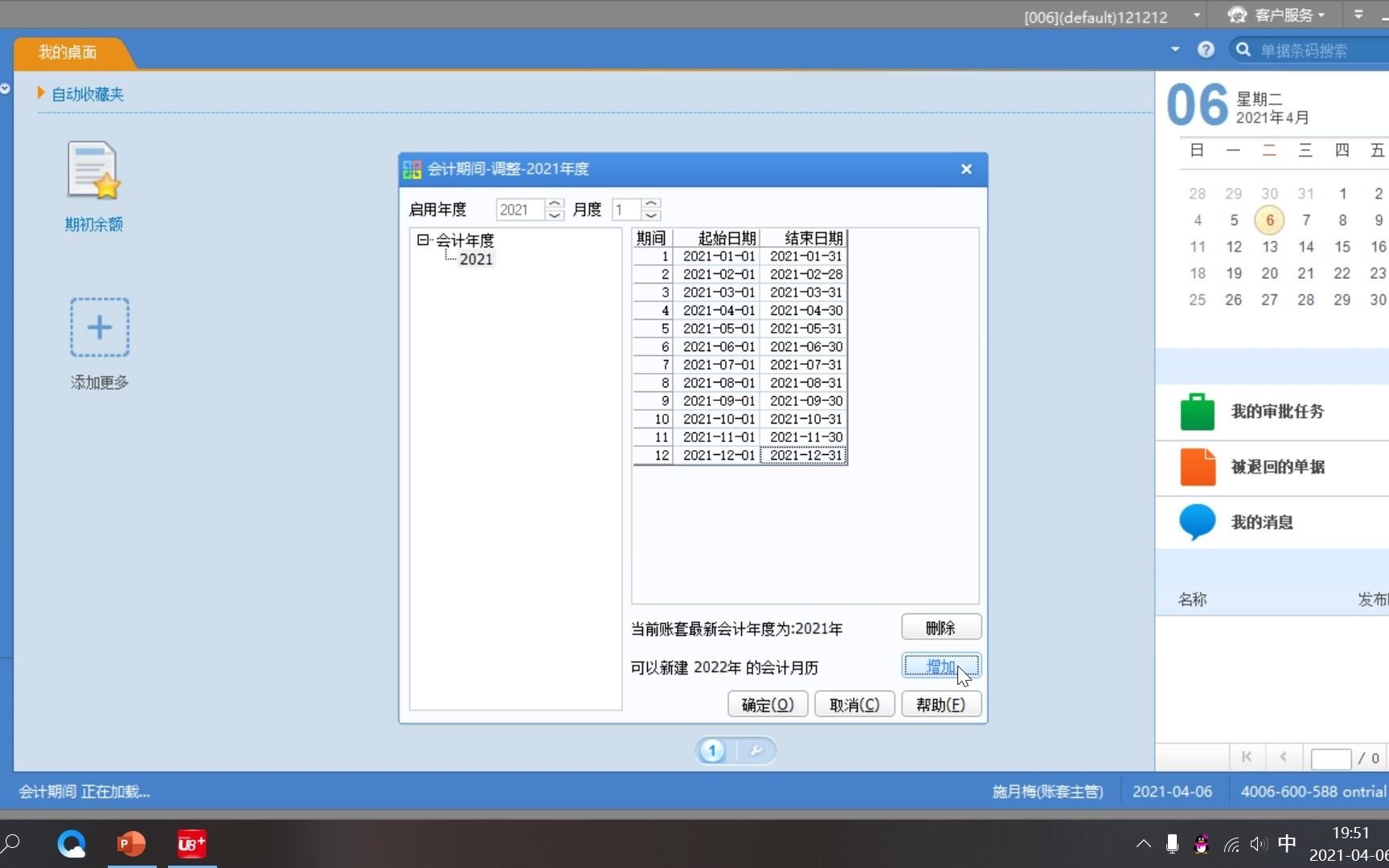Click page 1 indicator below dialog

point(712,751)
